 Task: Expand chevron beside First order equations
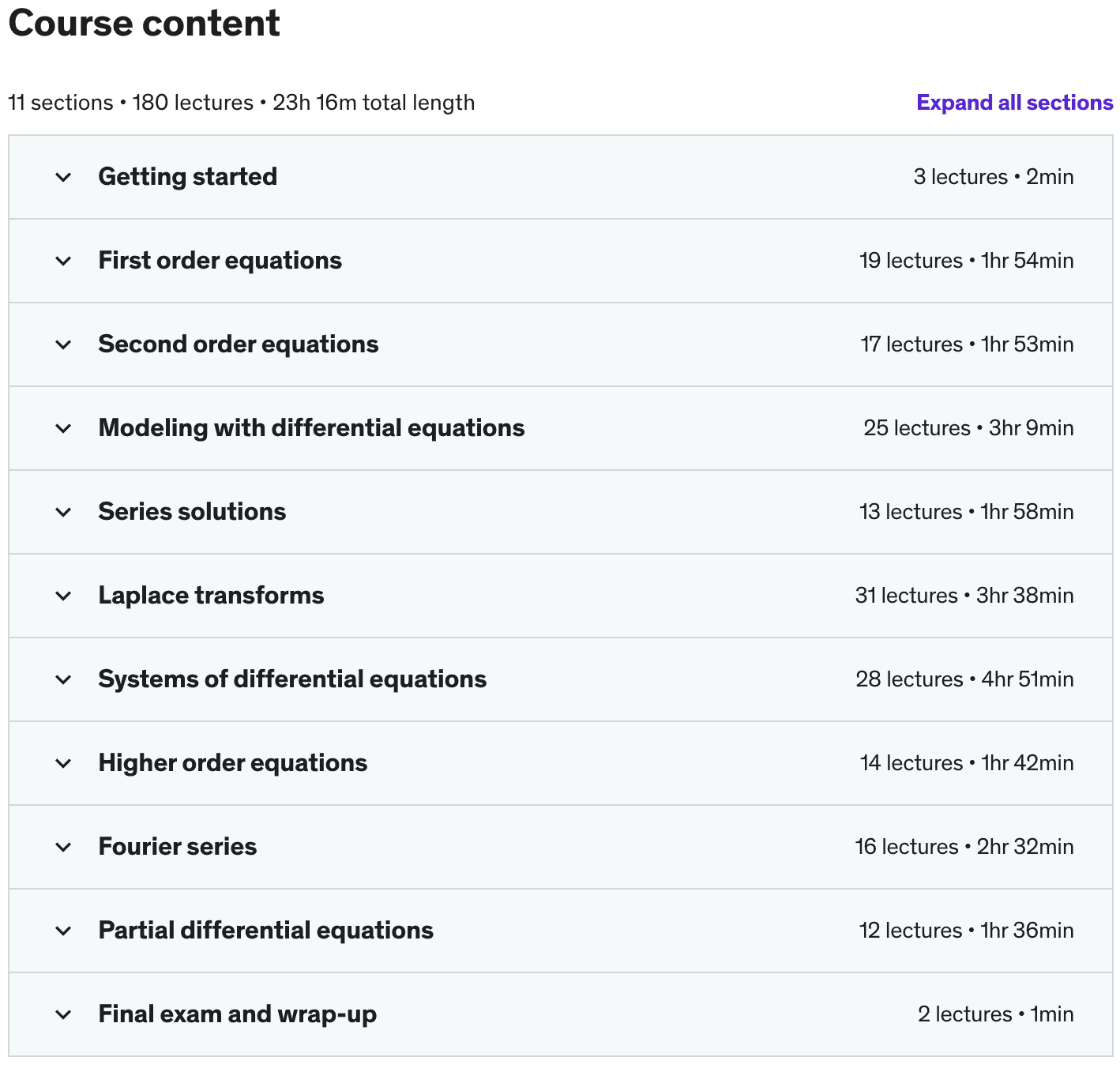(63, 261)
